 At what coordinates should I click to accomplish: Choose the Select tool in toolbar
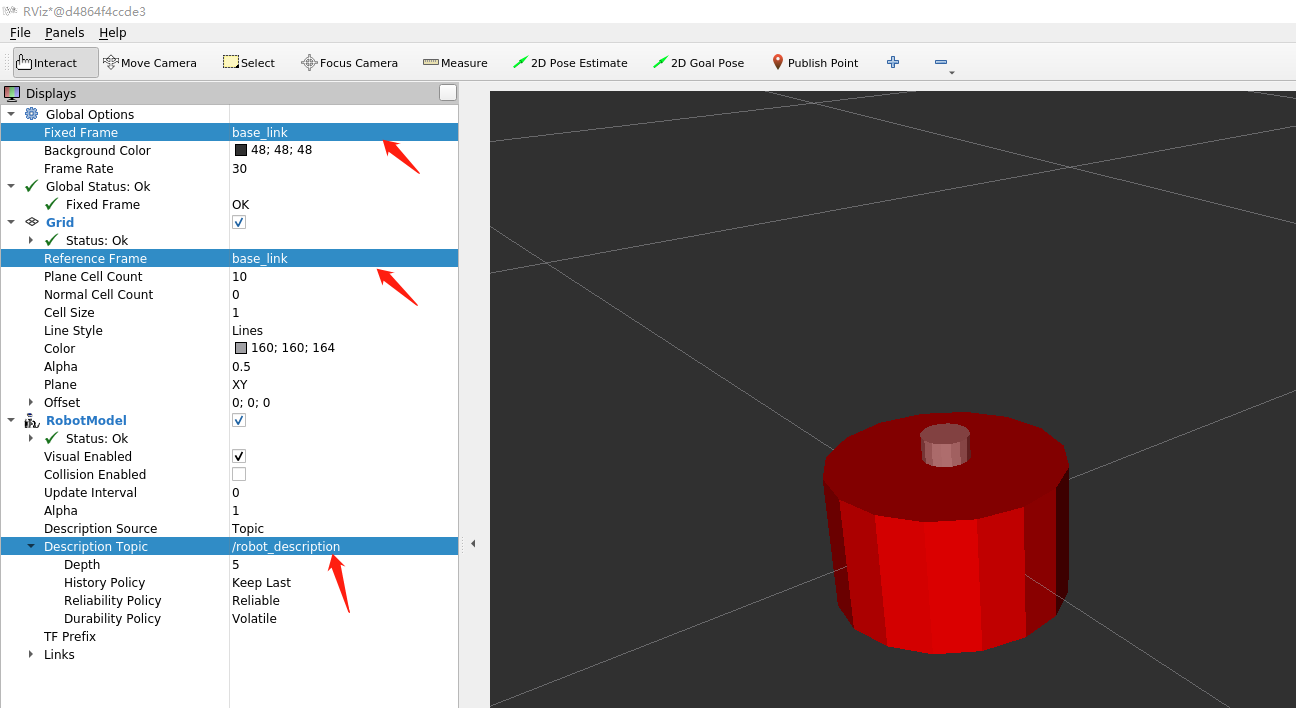pyautogui.click(x=248, y=63)
